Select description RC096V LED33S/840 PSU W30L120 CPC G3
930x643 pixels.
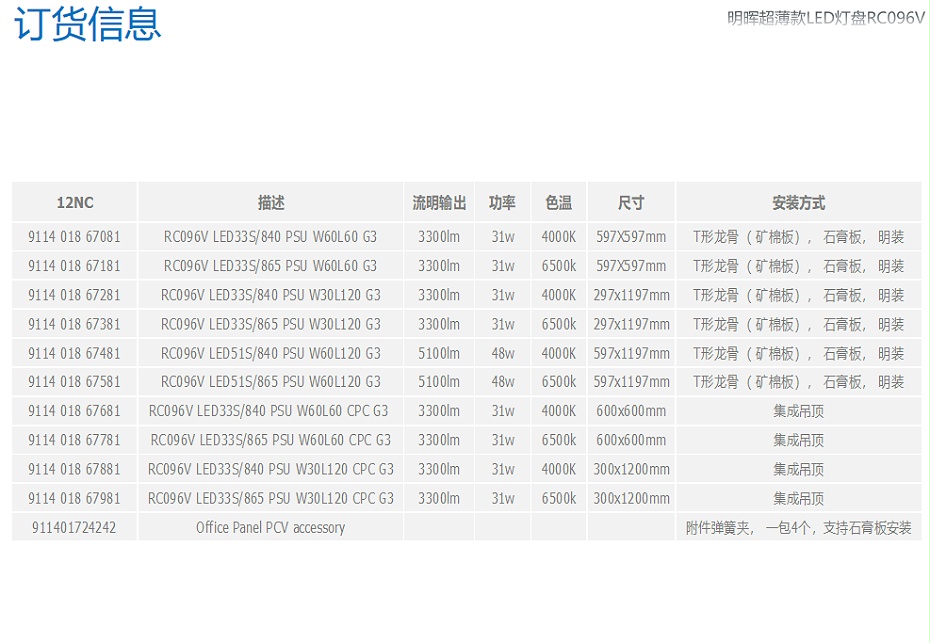[x=270, y=469]
